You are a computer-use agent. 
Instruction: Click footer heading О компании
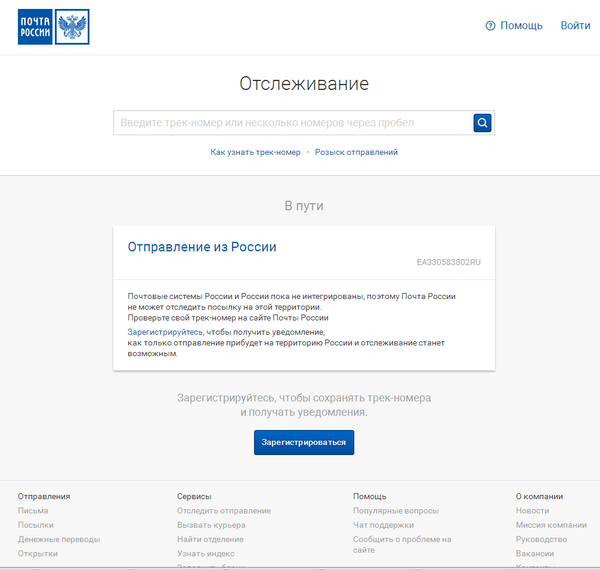pyautogui.click(x=539, y=497)
